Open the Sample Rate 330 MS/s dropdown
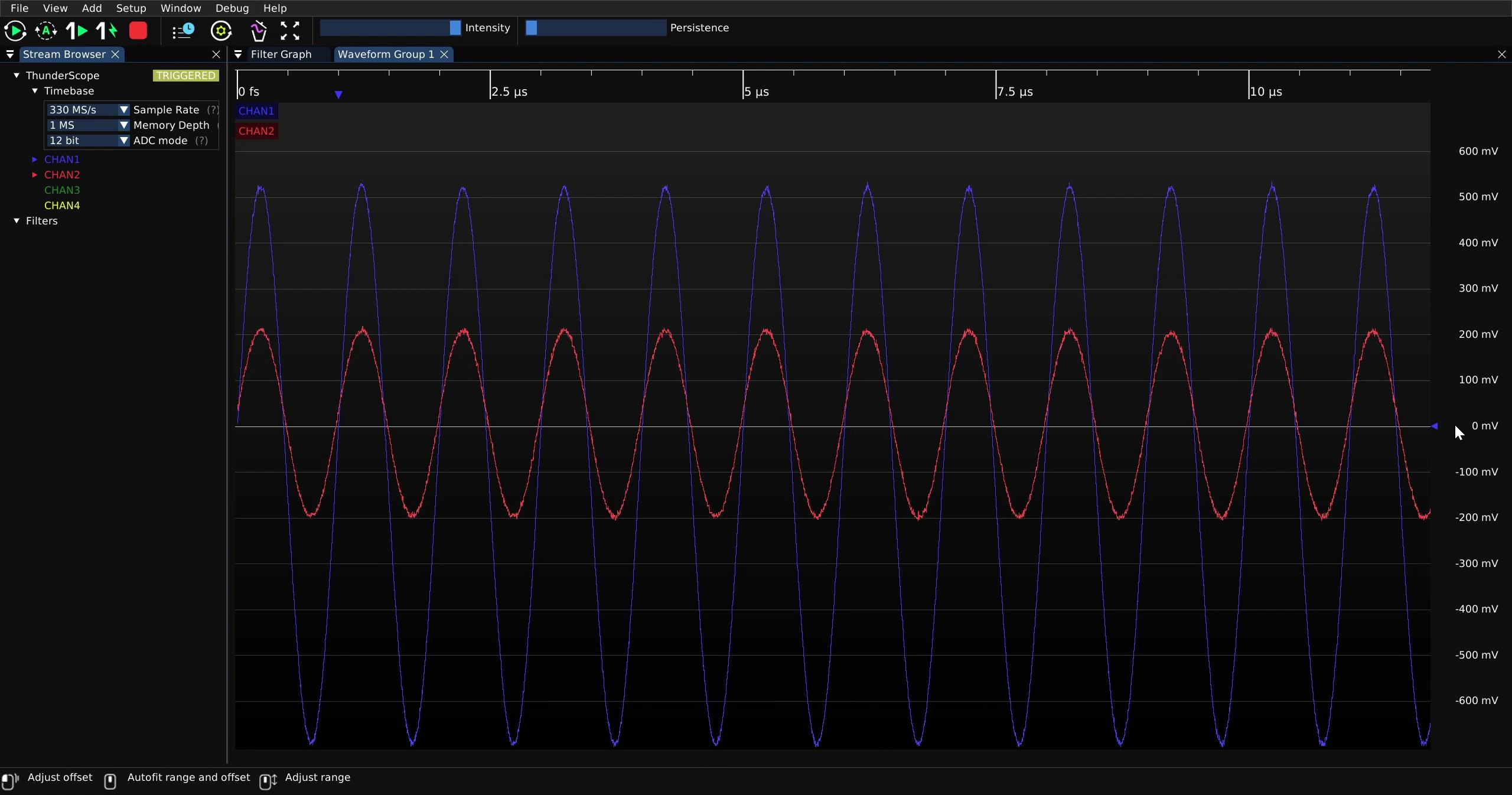The height and width of the screenshot is (795, 1512). click(x=87, y=110)
